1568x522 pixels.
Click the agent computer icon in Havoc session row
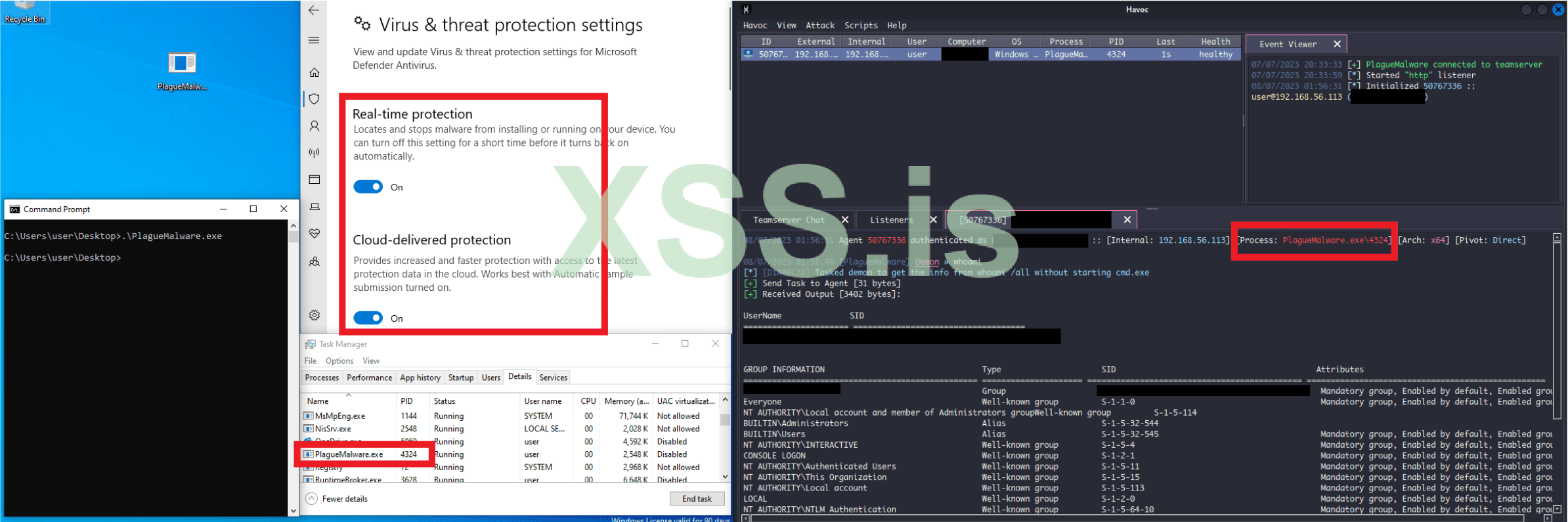coord(748,54)
